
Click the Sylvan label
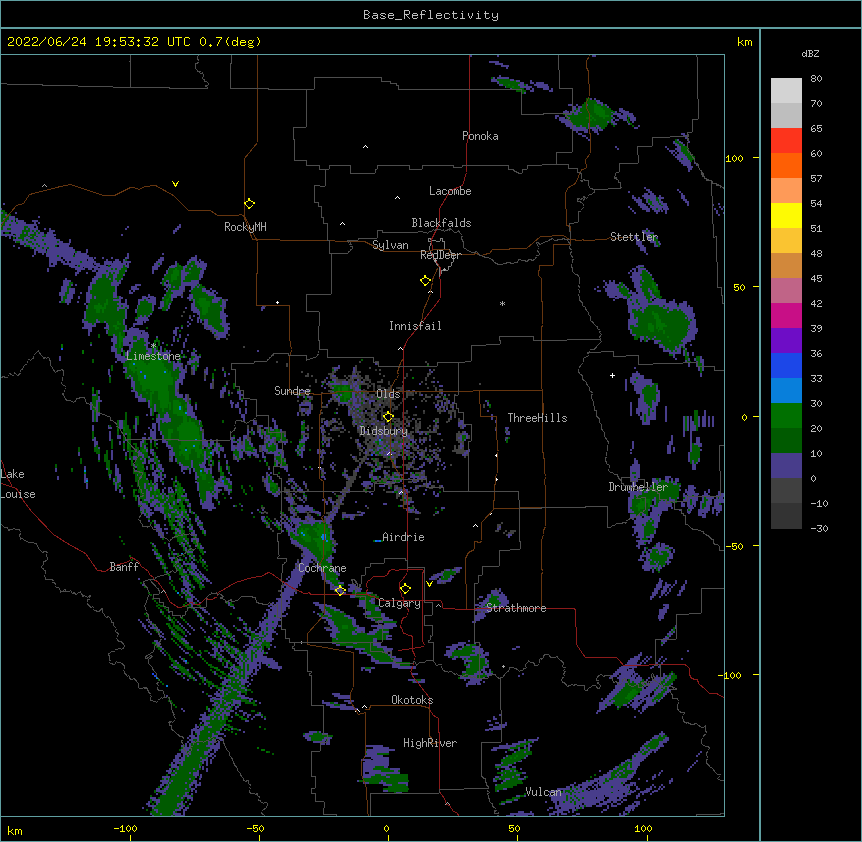390,245
